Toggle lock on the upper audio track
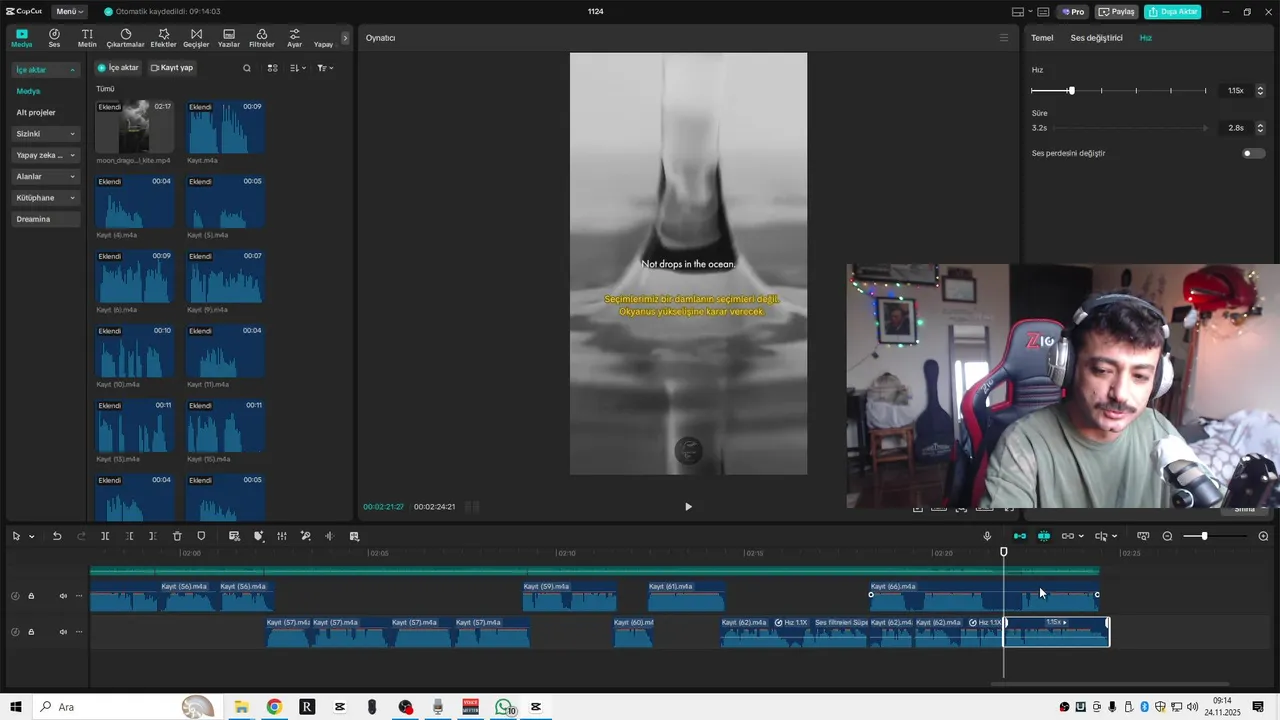Image resolution: width=1280 pixels, height=720 pixels. pos(31,596)
